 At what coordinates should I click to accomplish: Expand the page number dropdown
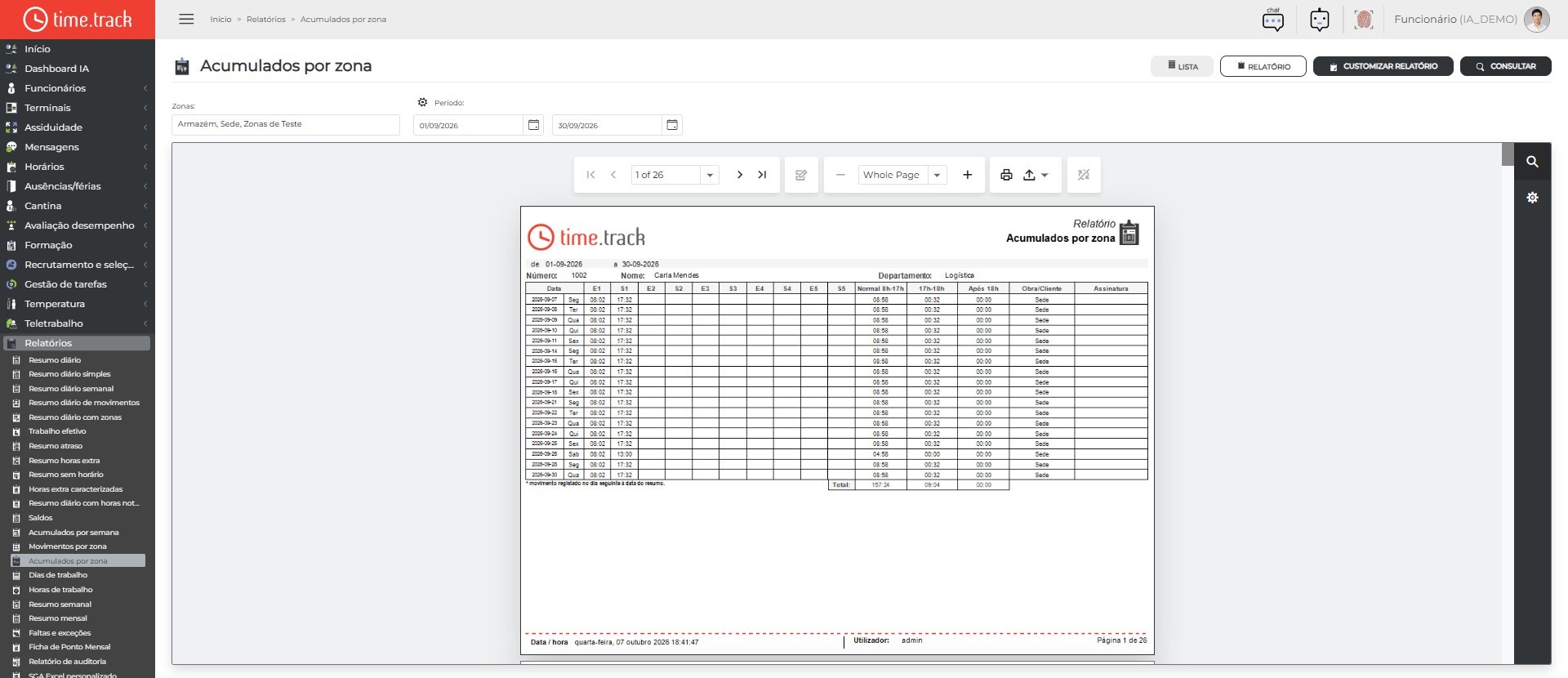pyautogui.click(x=710, y=175)
